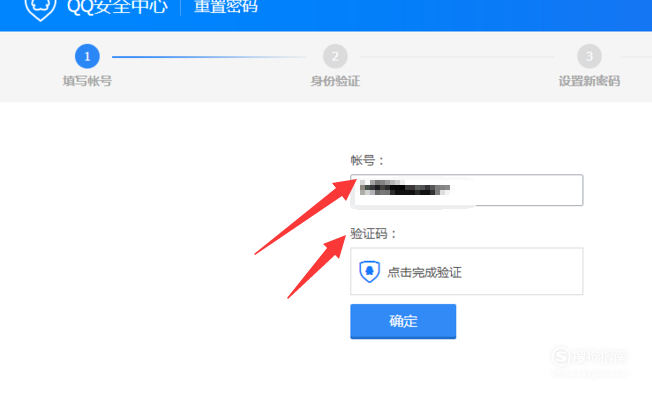
Task: Click the 搜狗指南 watermark text
Action: pos(600,356)
